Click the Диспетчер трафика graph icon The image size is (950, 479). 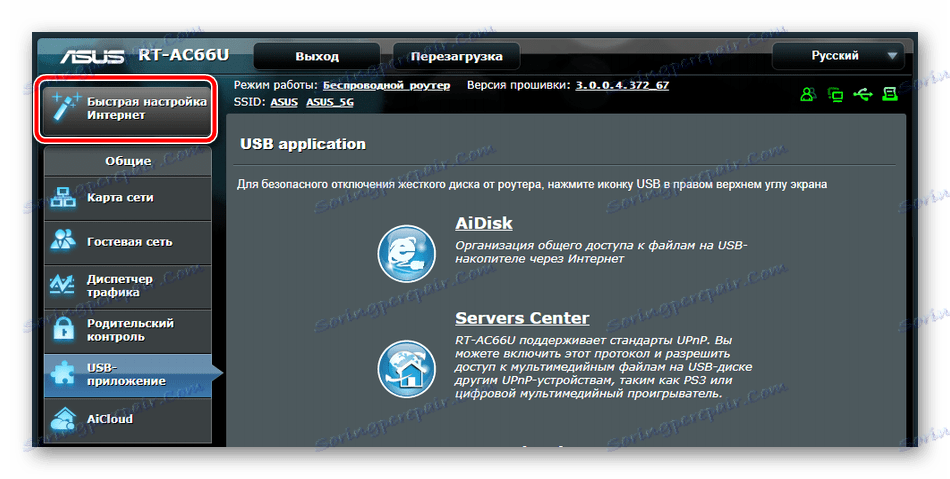point(63,285)
